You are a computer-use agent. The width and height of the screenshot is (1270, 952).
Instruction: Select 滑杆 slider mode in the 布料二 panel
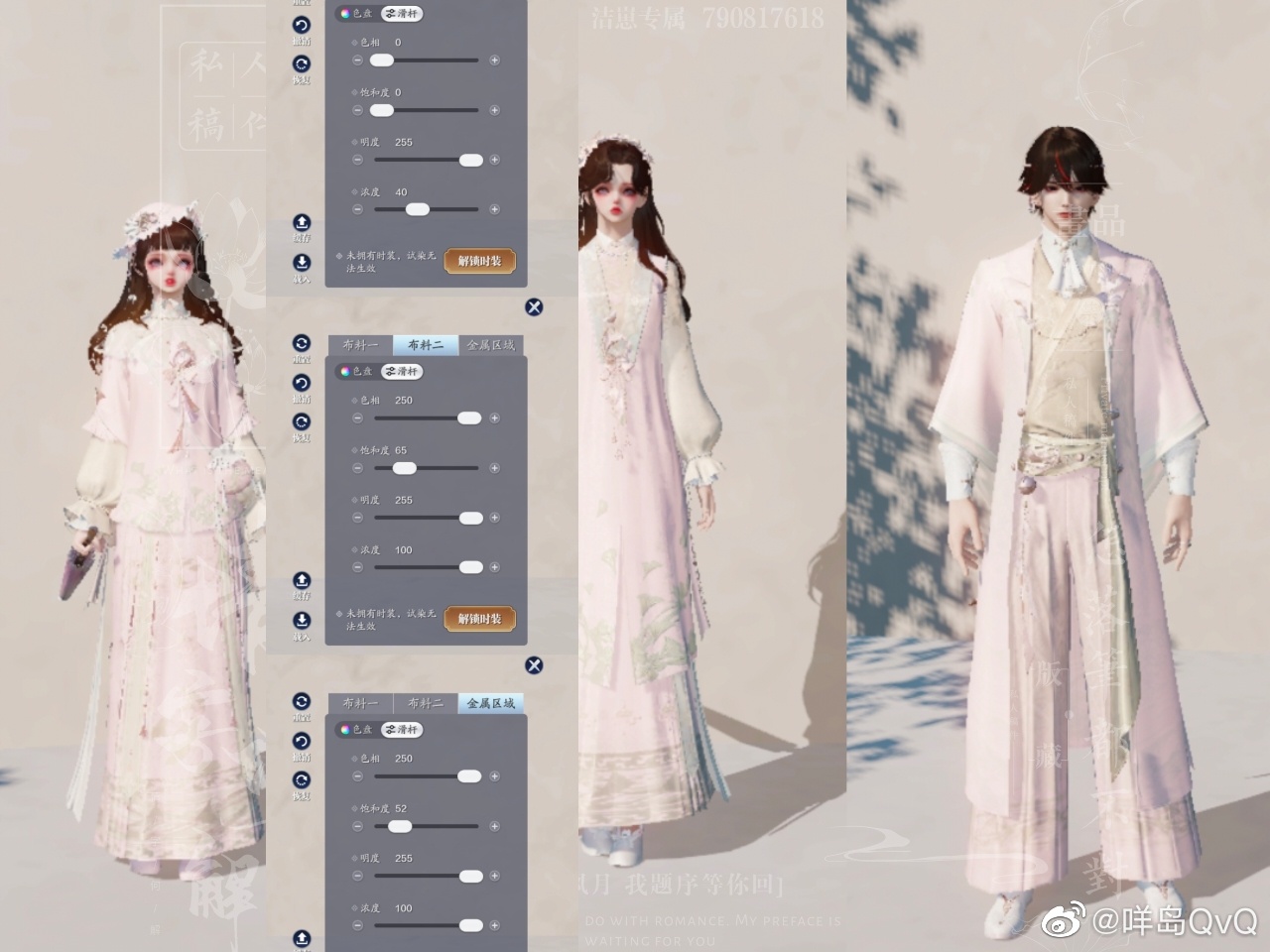pyautogui.click(x=402, y=372)
